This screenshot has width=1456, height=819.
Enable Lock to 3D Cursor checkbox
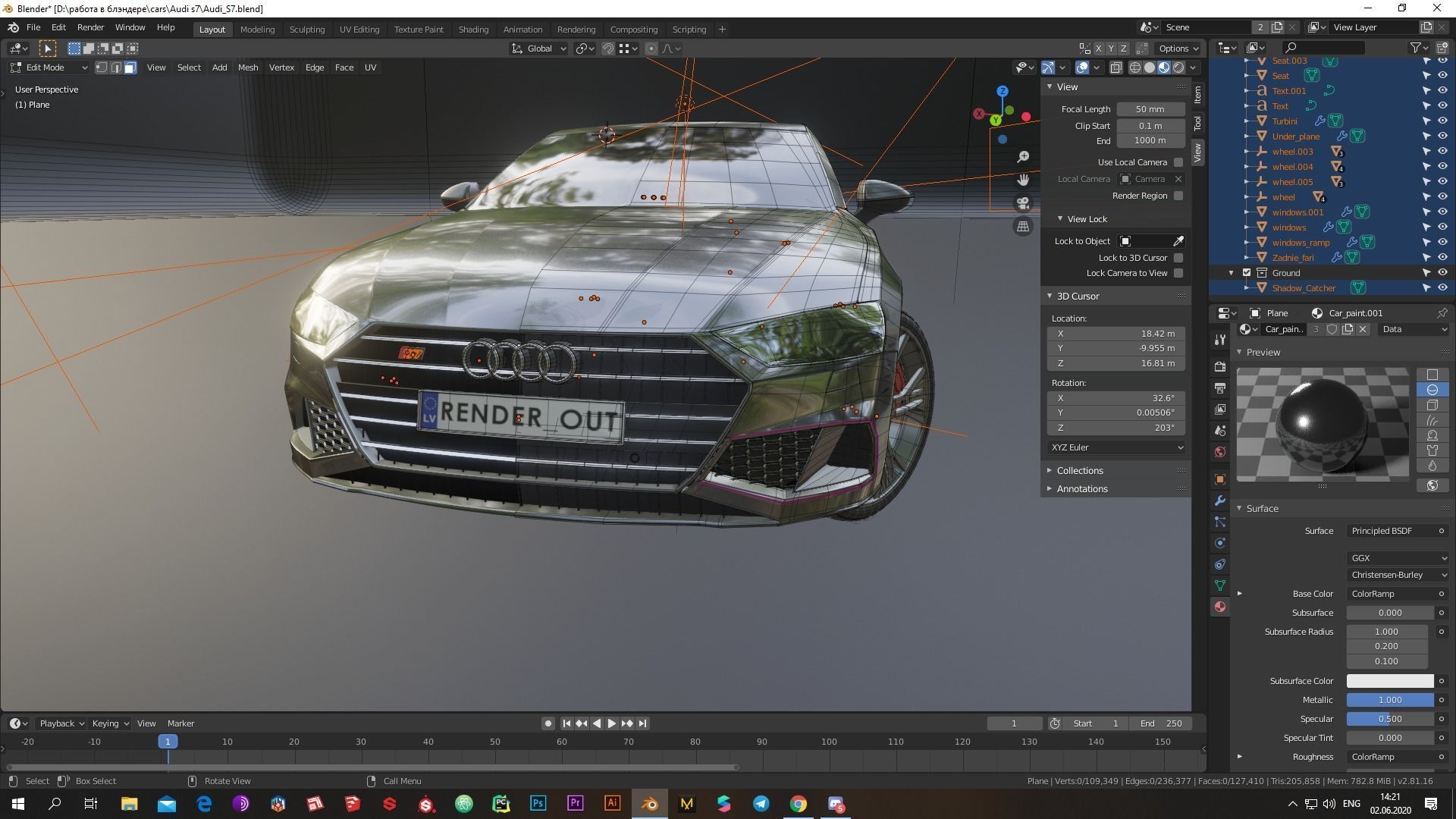click(1178, 258)
